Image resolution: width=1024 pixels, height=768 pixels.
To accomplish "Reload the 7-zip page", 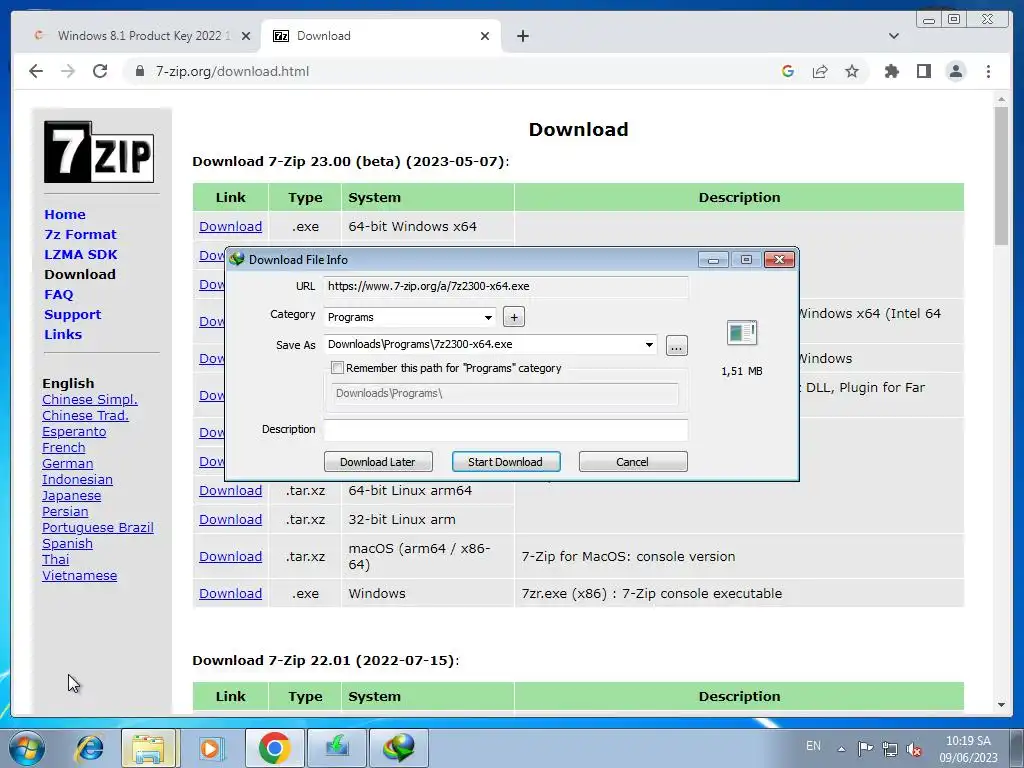I will tap(100, 71).
